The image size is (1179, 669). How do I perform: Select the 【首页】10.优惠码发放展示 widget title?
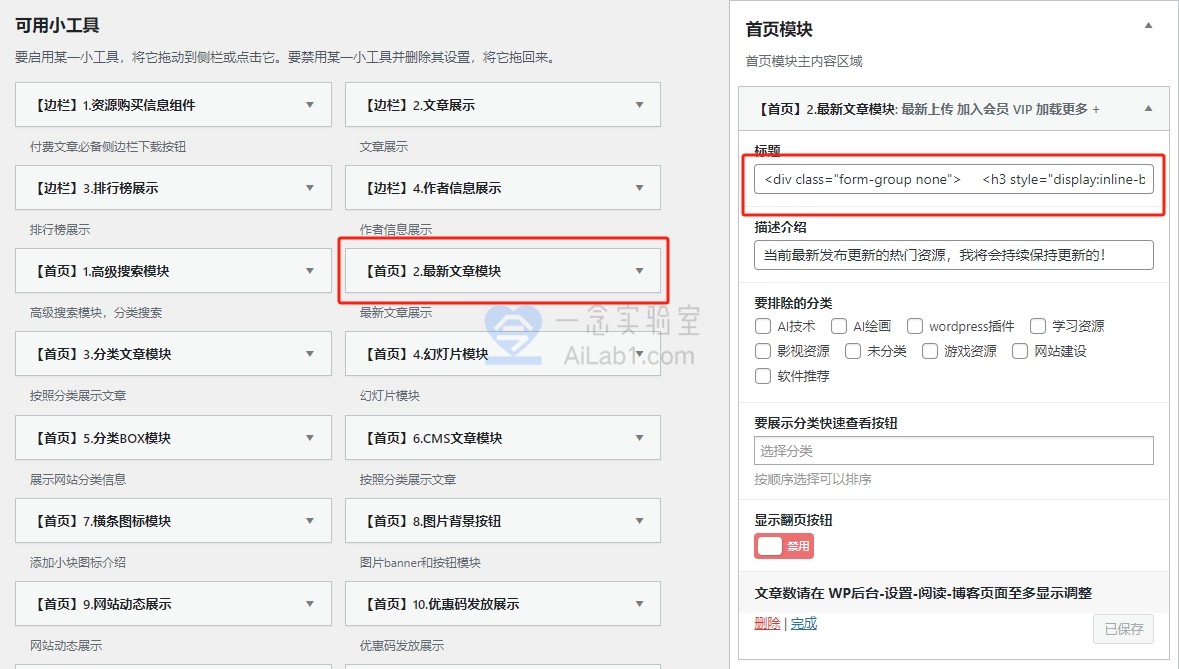[439, 604]
